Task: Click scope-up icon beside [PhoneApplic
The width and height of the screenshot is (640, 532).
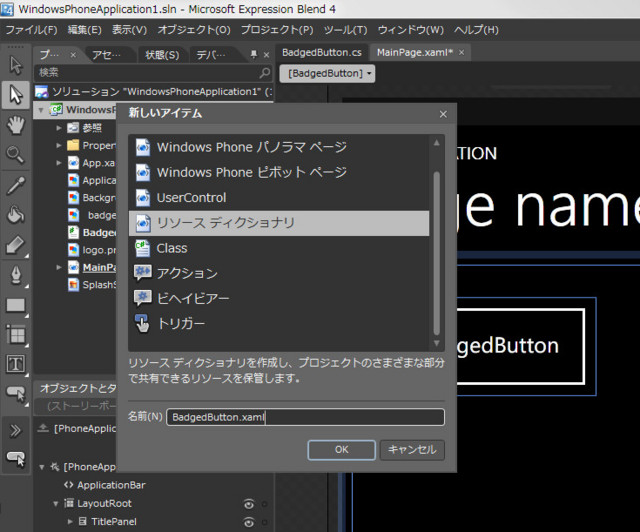Action: click(43, 428)
